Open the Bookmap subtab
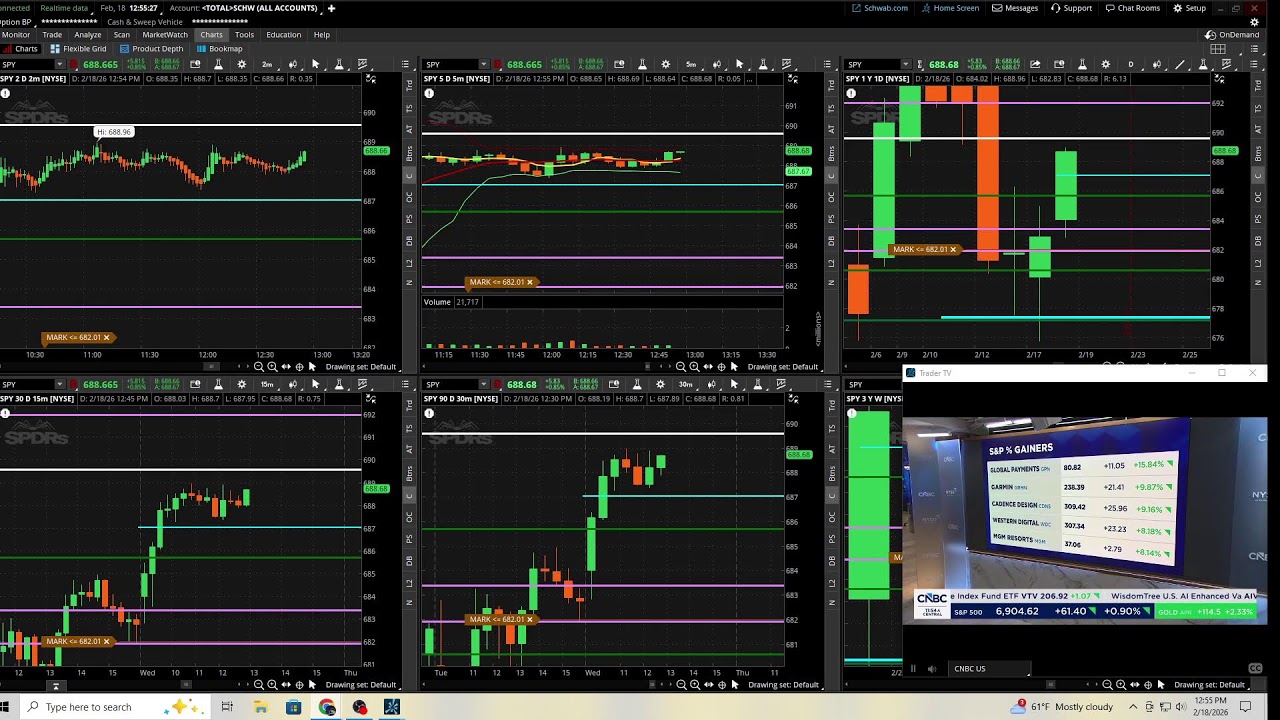Viewport: 1280px width, 720px height. coord(220,49)
